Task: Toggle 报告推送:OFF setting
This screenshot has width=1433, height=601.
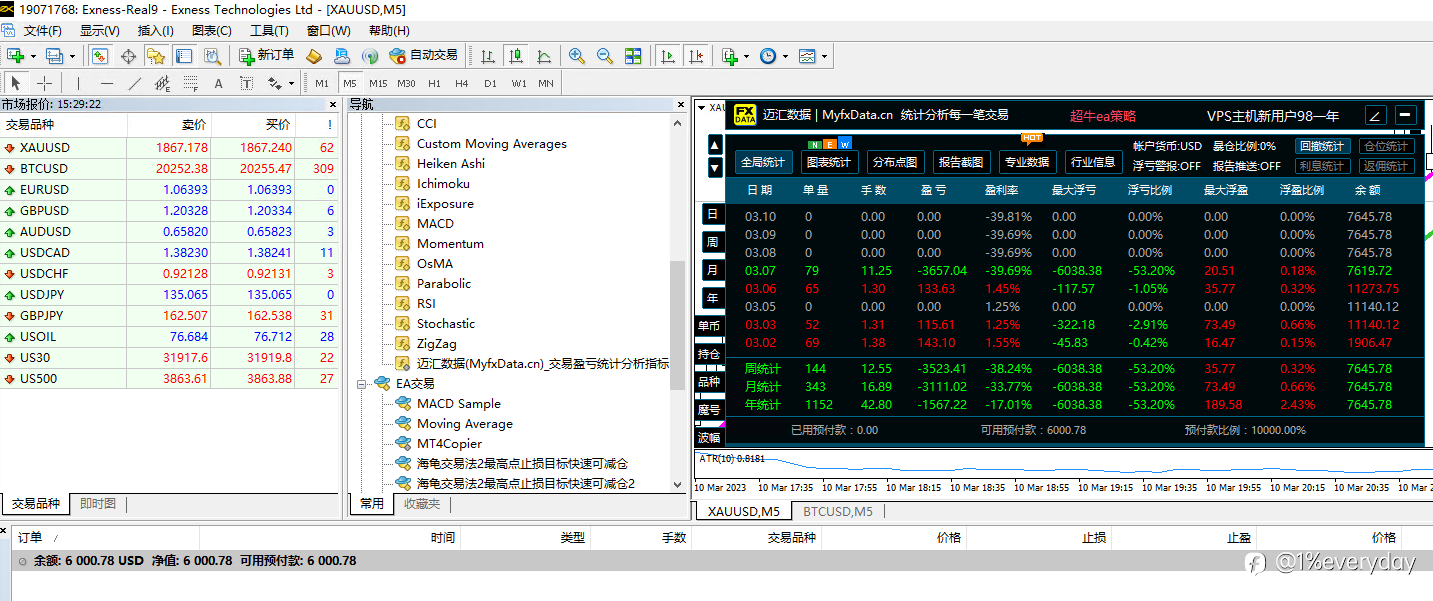Action: pos(1246,166)
